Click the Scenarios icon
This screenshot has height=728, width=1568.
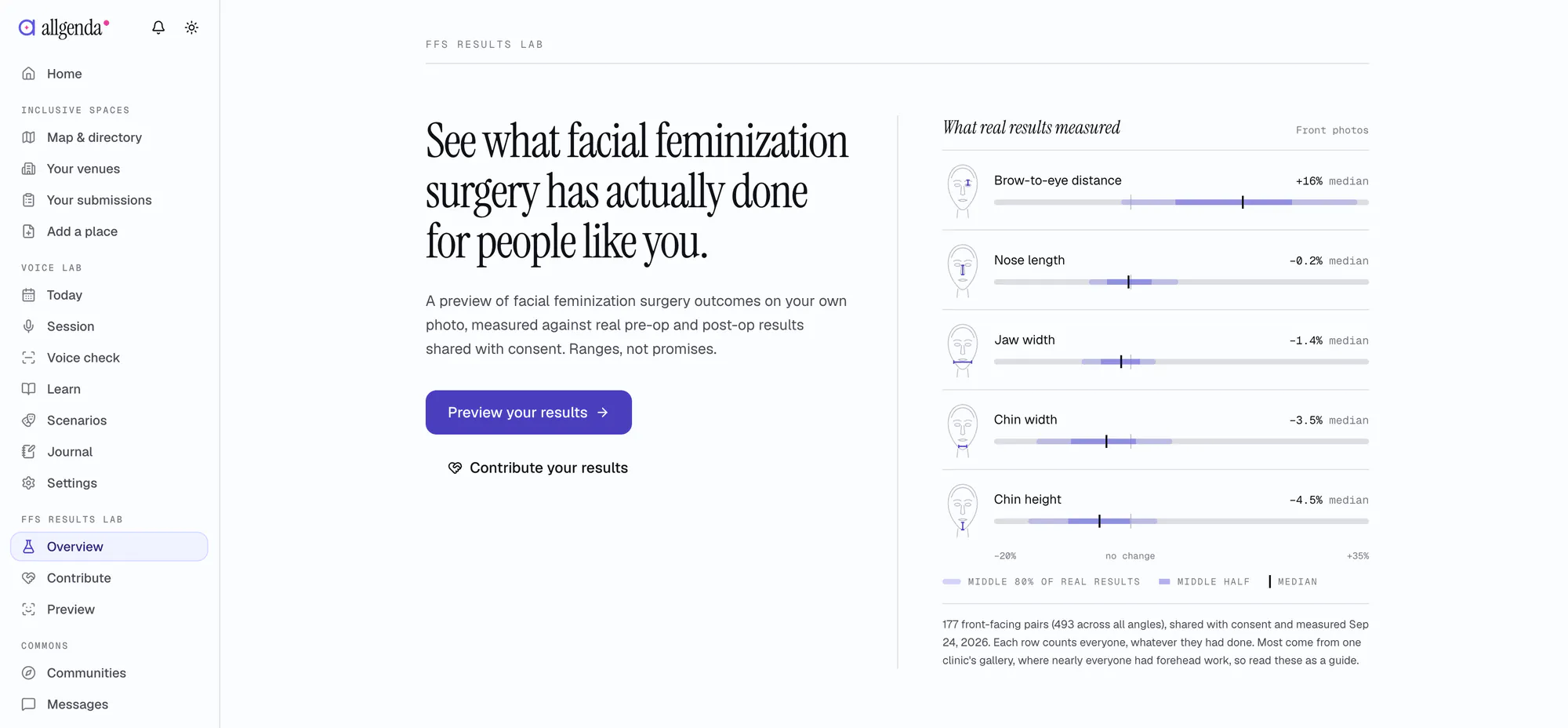pyautogui.click(x=29, y=420)
